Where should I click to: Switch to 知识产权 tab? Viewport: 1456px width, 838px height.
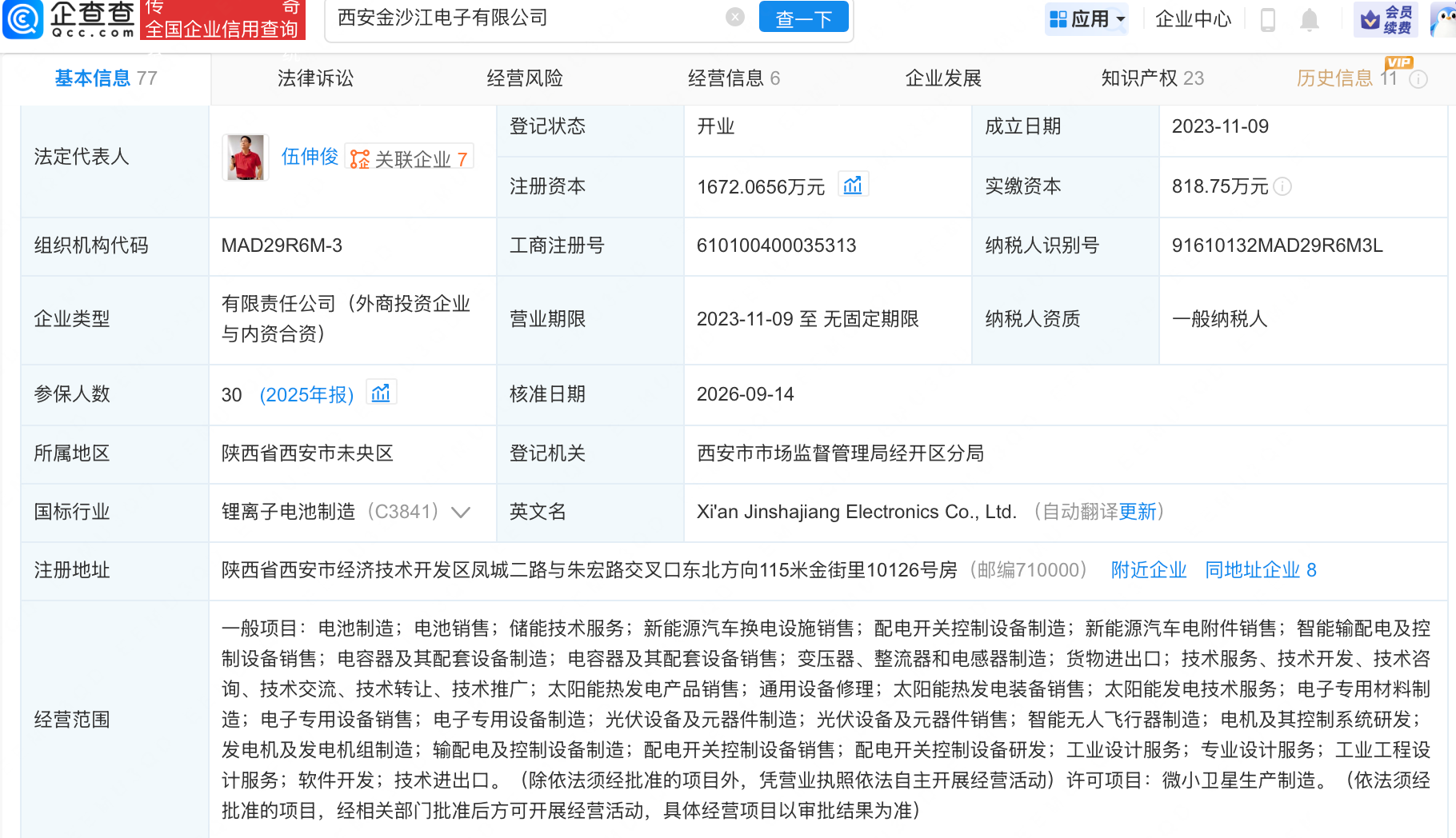(1152, 78)
